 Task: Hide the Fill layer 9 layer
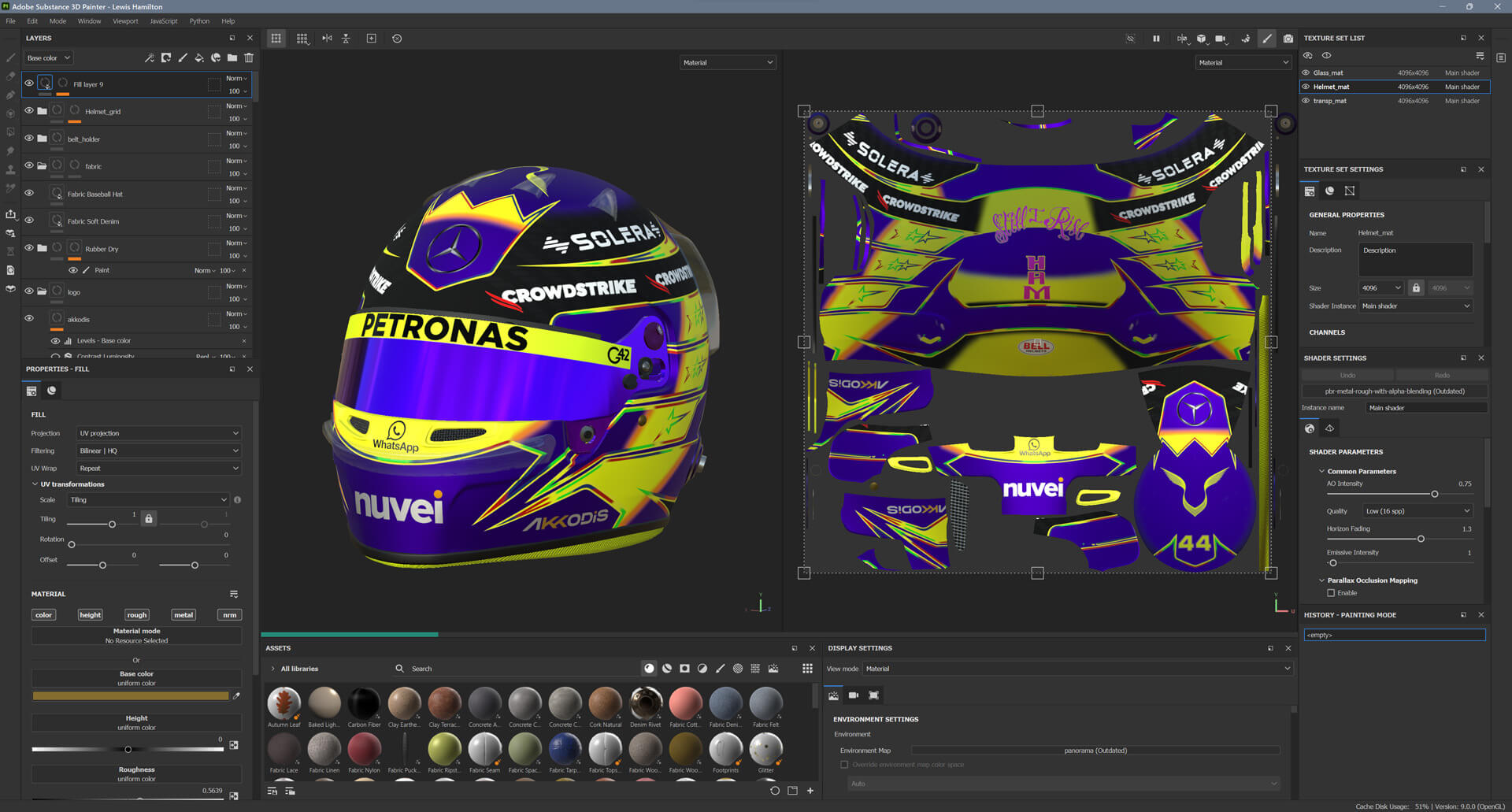[29, 83]
